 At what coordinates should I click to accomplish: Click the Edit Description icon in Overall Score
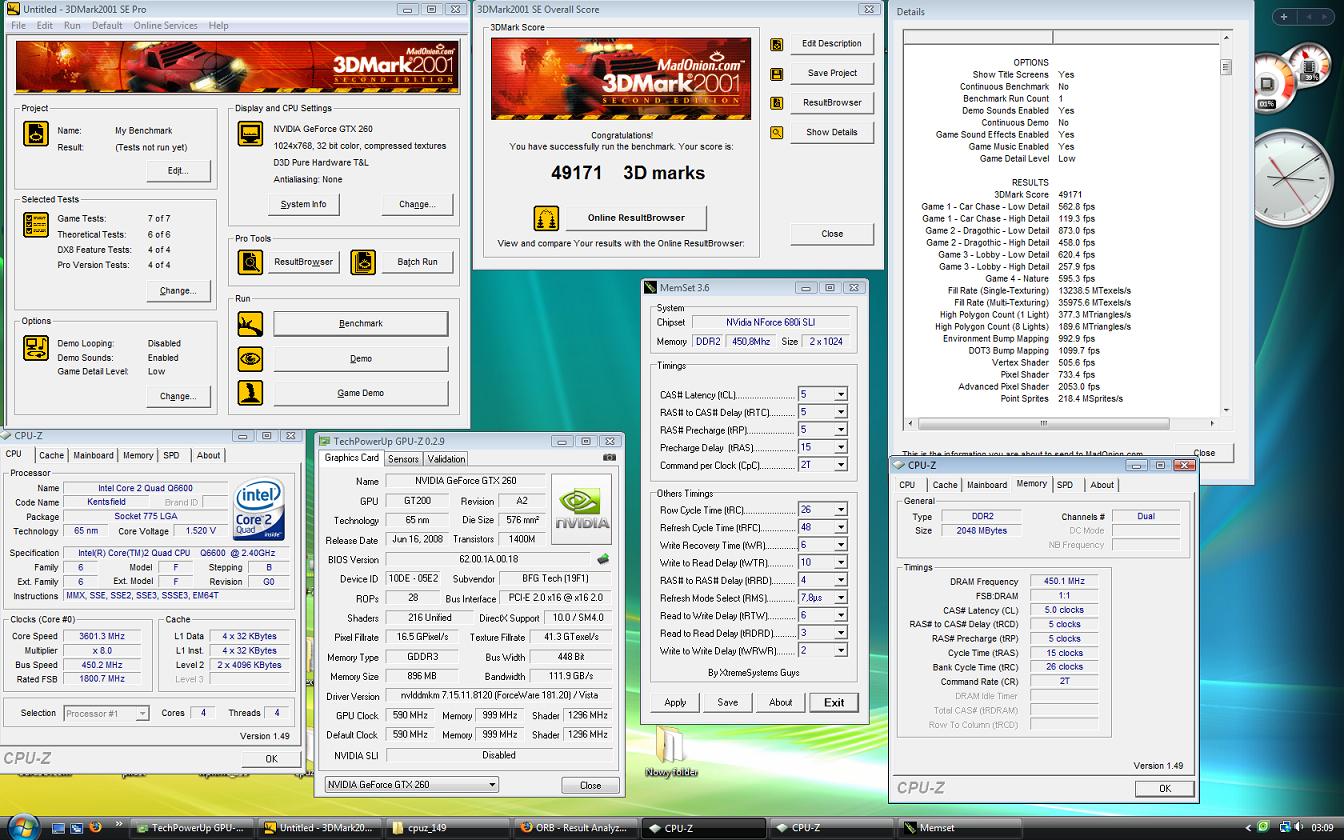[776, 44]
